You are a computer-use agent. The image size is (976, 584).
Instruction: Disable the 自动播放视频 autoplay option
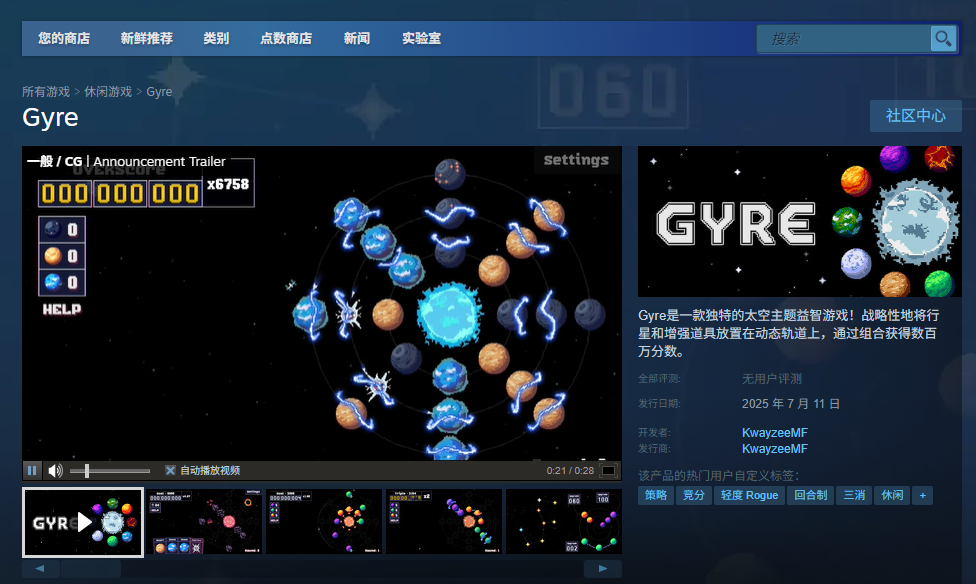170,469
